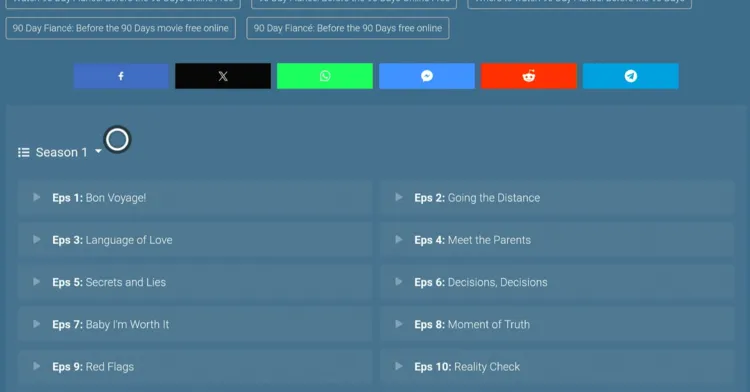Open episode 2 'Going the Distance'
The height and width of the screenshot is (392, 750).
(x=557, y=198)
